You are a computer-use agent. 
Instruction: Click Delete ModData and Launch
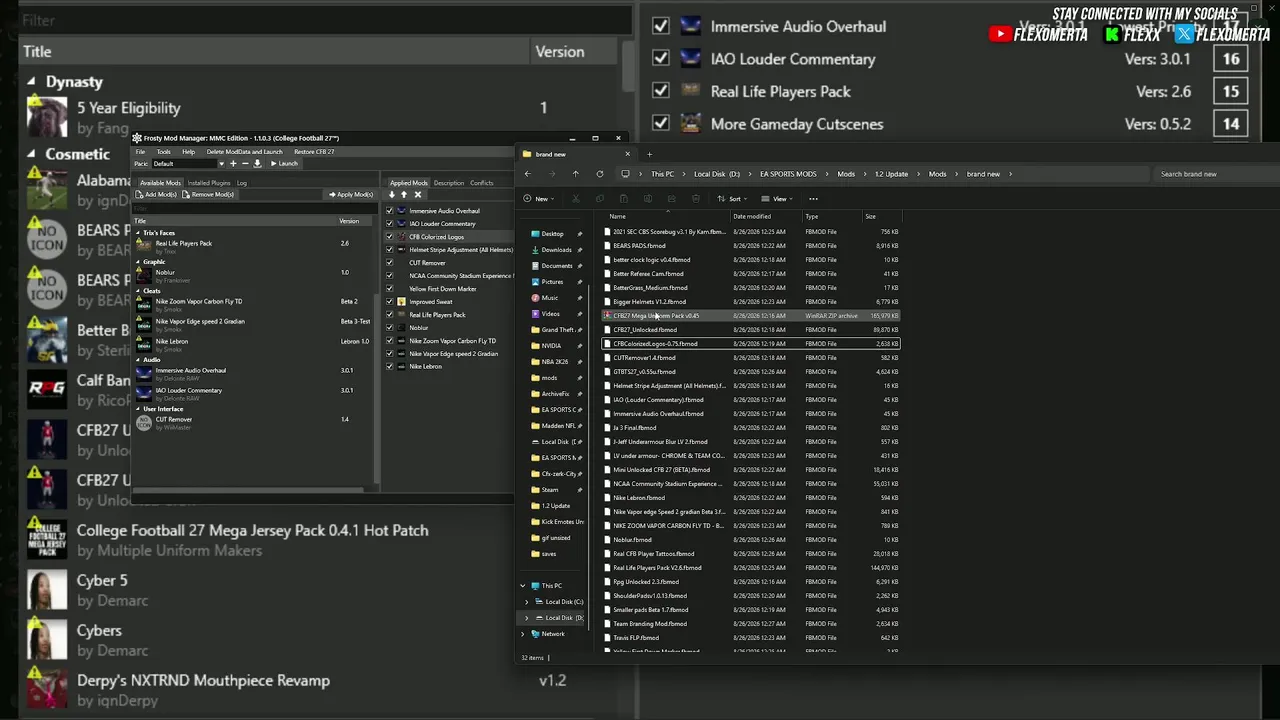click(x=244, y=152)
